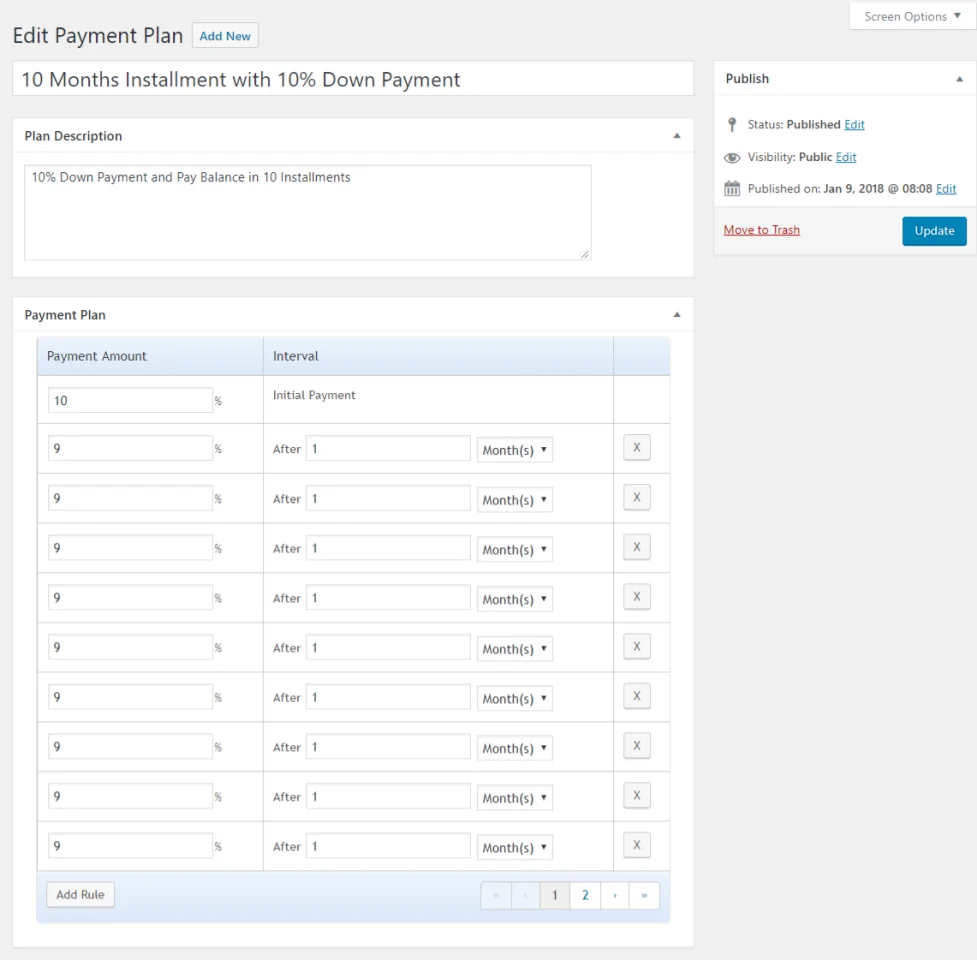Viewport: 977px width, 960px height.
Task: Open Month(s) dropdown in second installment row
Action: pos(515,500)
